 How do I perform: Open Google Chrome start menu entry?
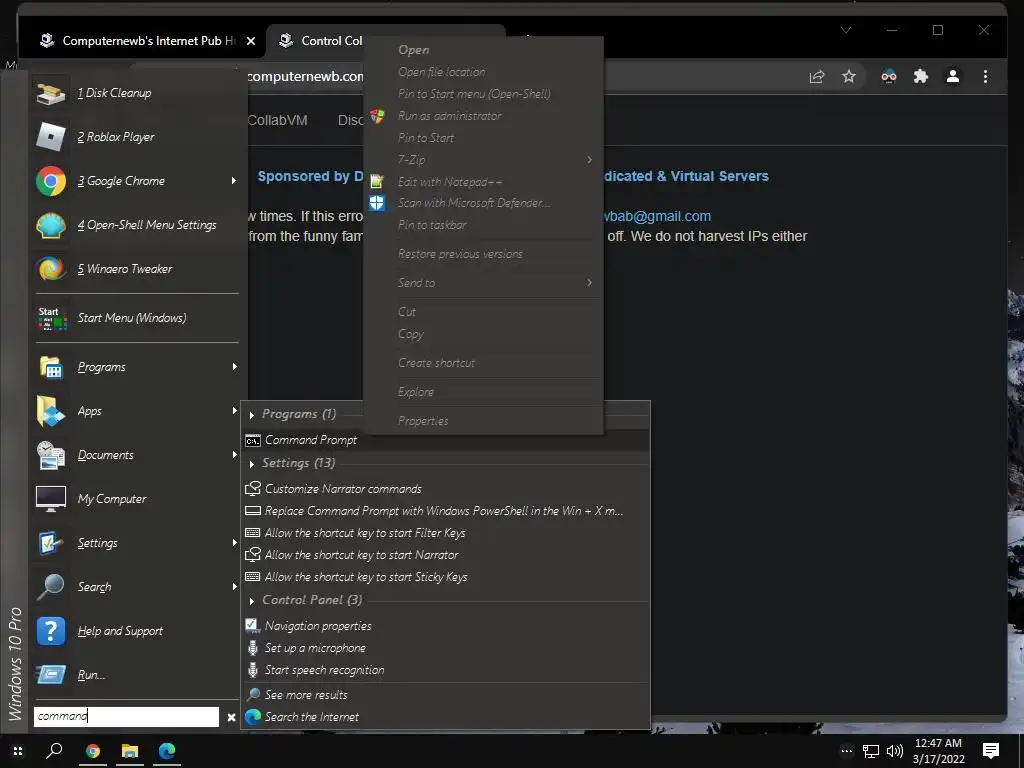coord(136,181)
